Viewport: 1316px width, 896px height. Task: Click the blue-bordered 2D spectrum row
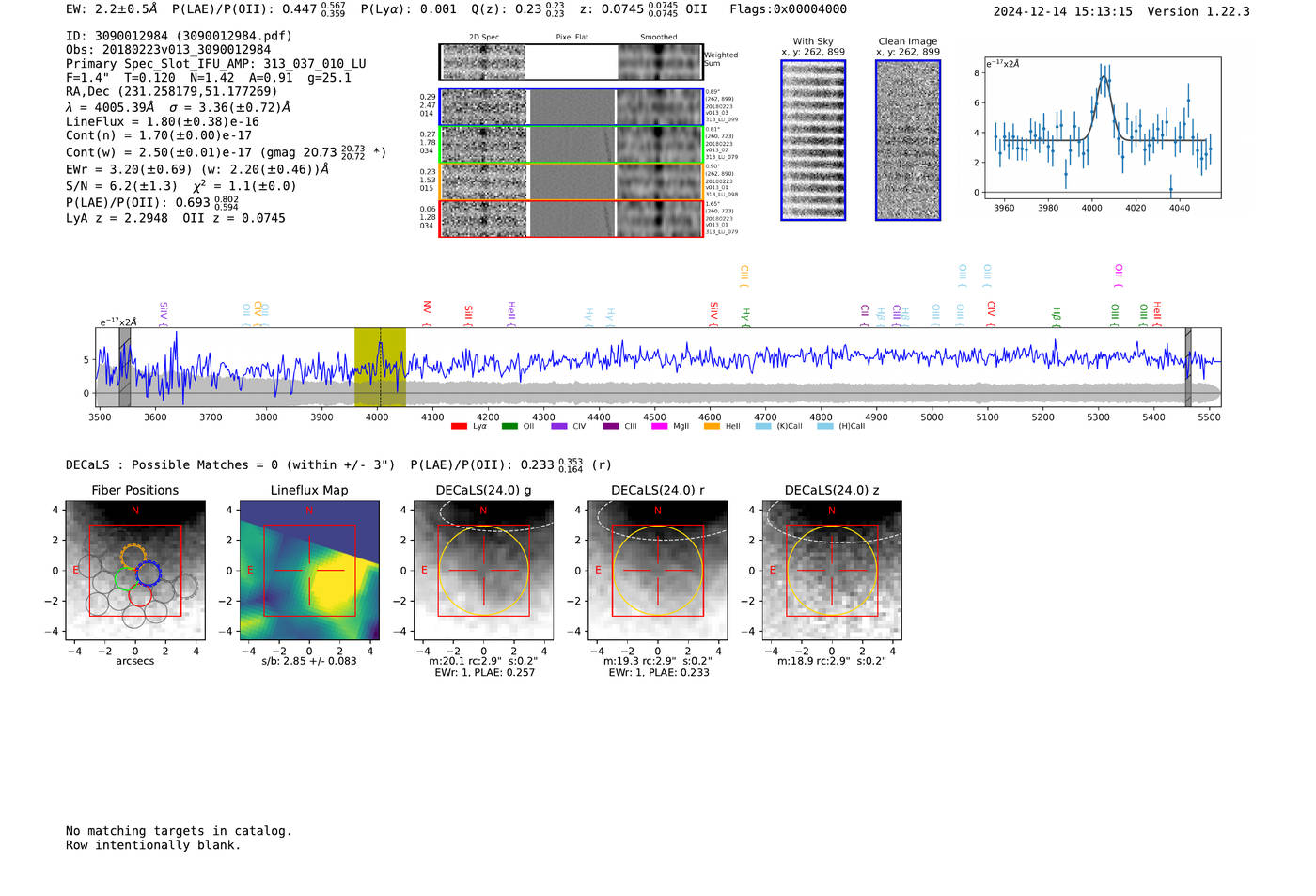coord(572,107)
